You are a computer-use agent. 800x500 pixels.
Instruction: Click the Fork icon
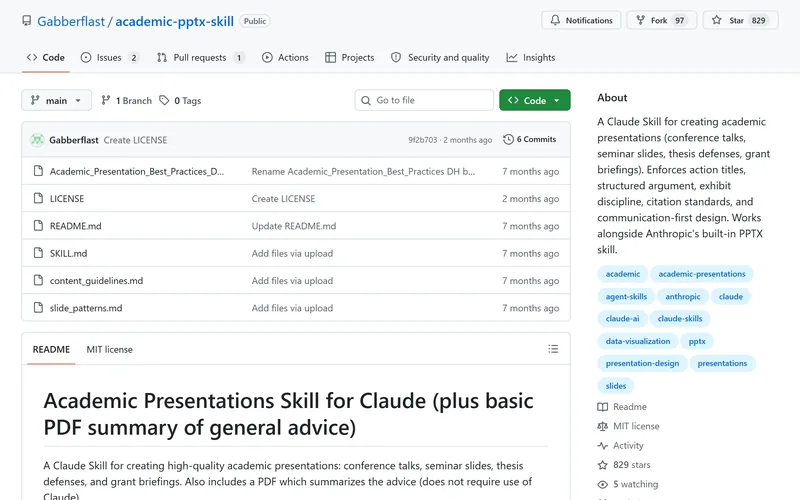tap(640, 20)
